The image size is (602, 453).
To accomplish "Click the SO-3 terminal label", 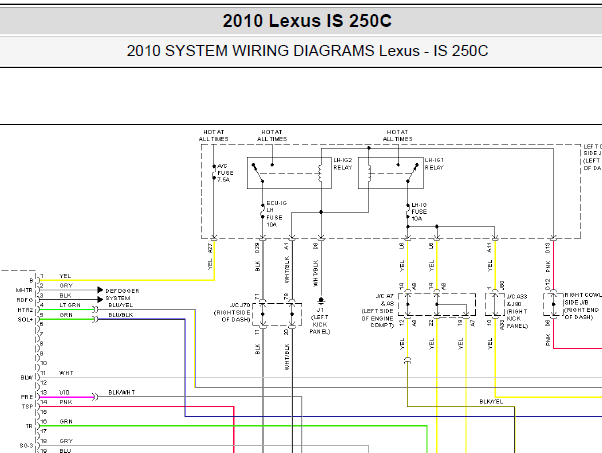I will [26, 446].
